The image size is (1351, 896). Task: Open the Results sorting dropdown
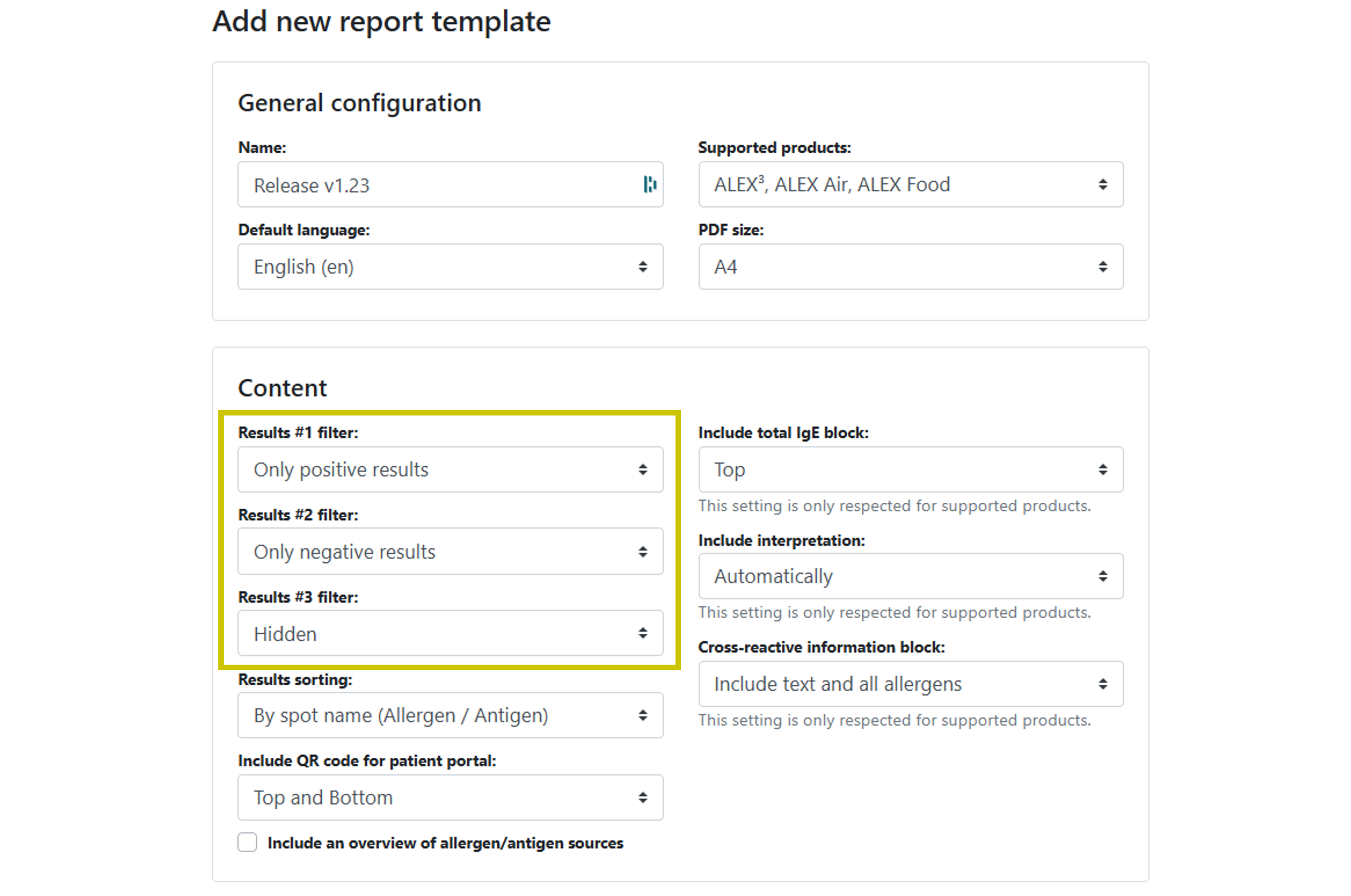tap(450, 716)
